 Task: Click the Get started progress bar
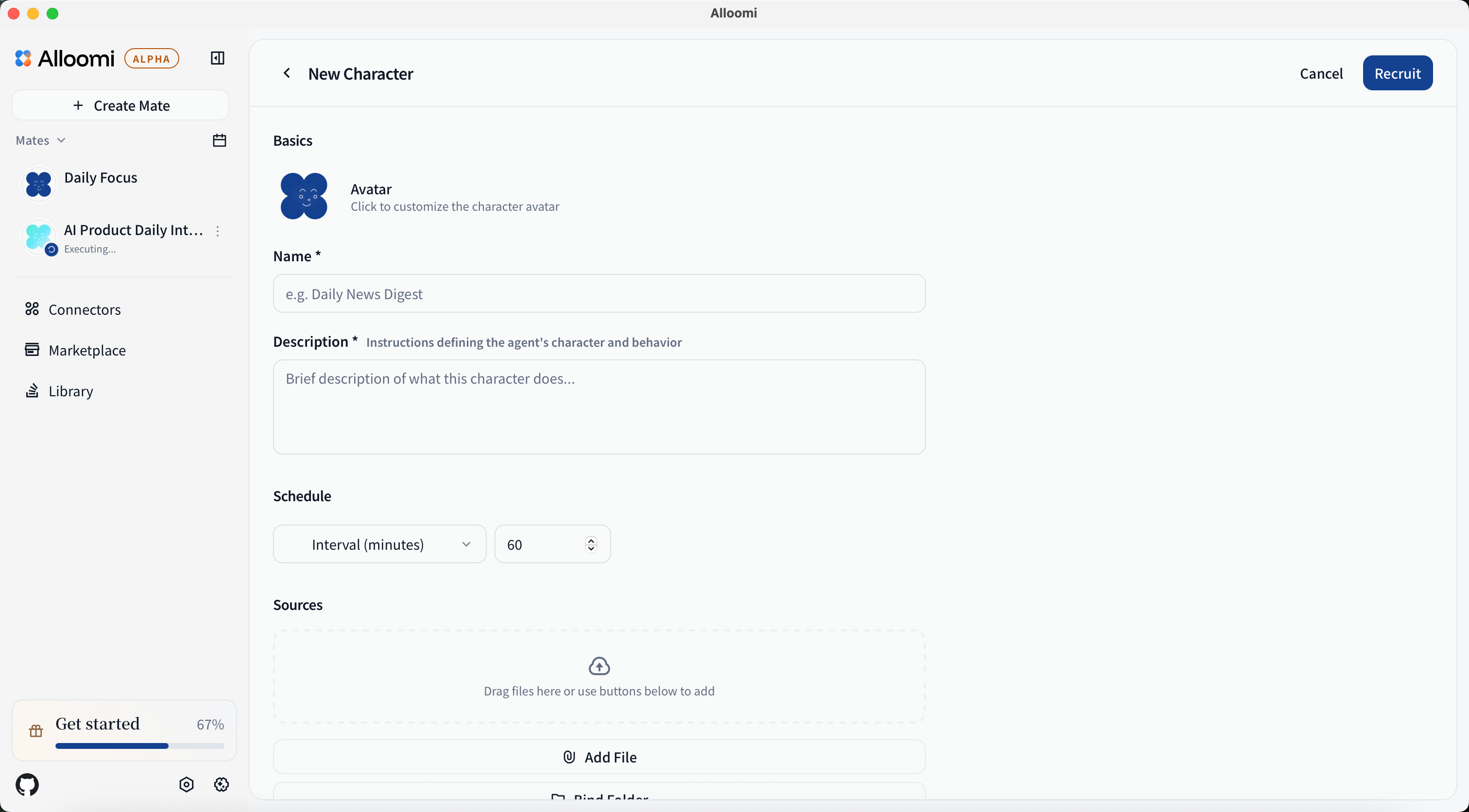pos(140,746)
